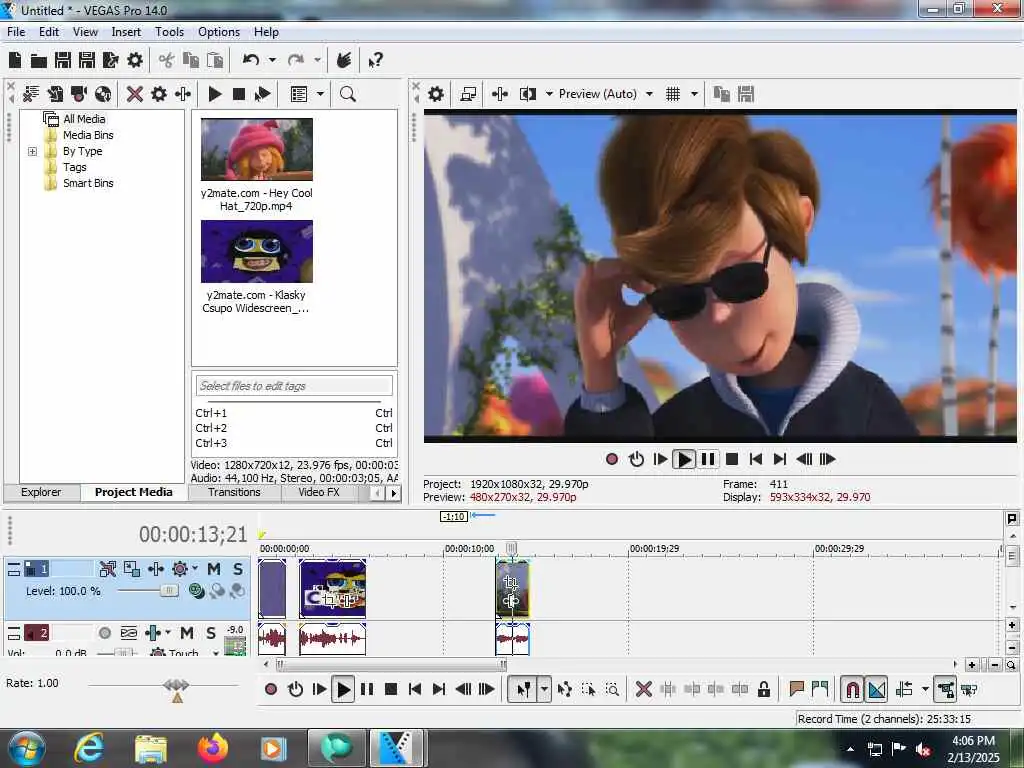The width and height of the screenshot is (1024, 768).
Task: Adjust track 1 Level slider
Action: click(x=168, y=590)
